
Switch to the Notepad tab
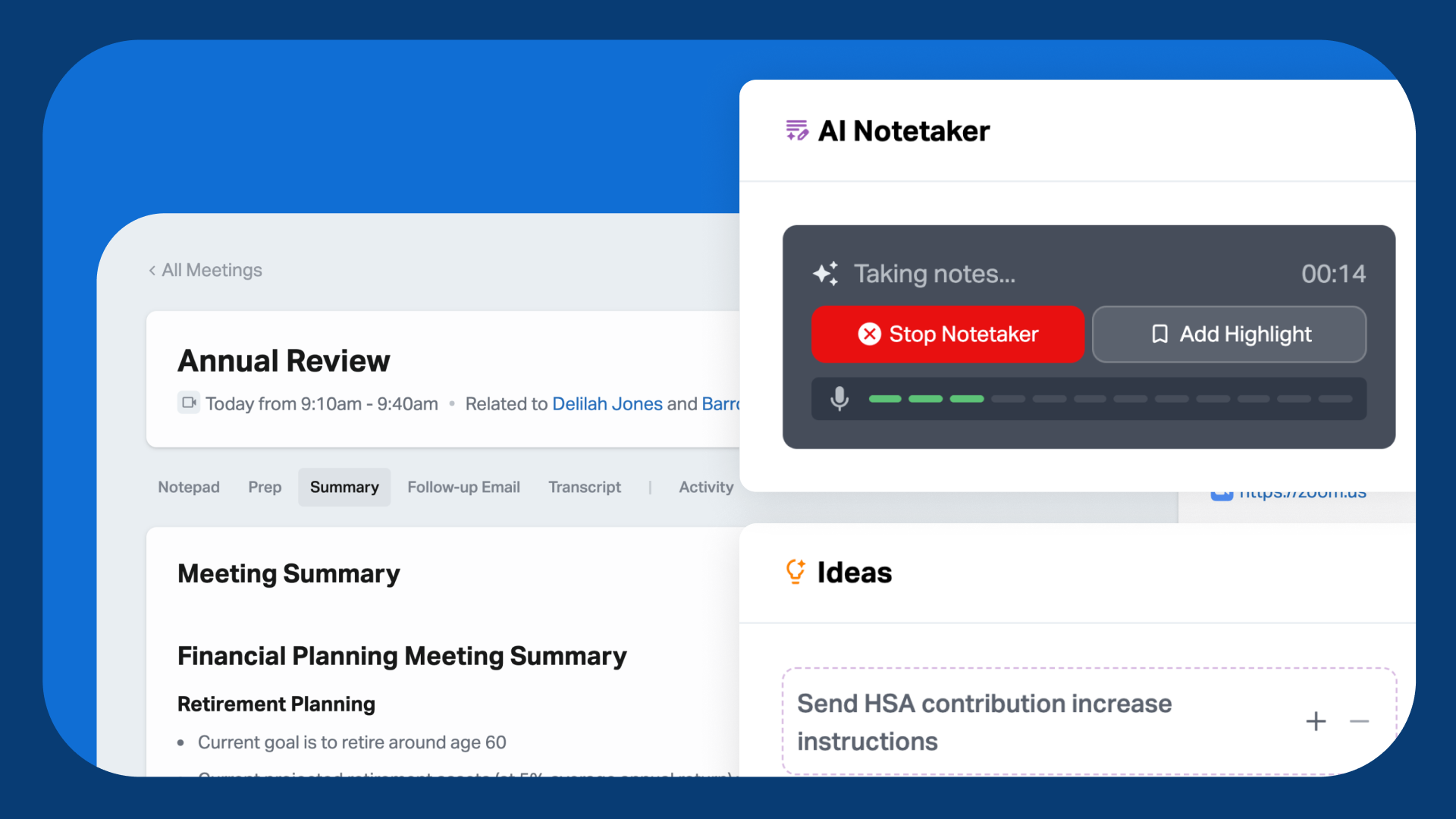tap(189, 487)
